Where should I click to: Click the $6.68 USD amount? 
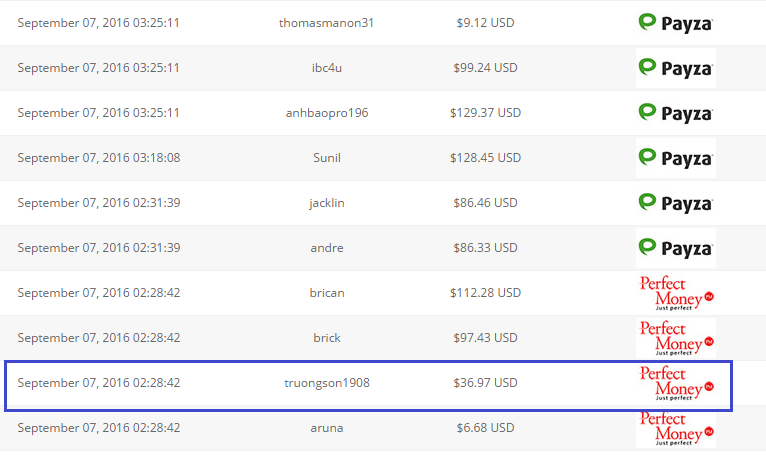click(482, 428)
